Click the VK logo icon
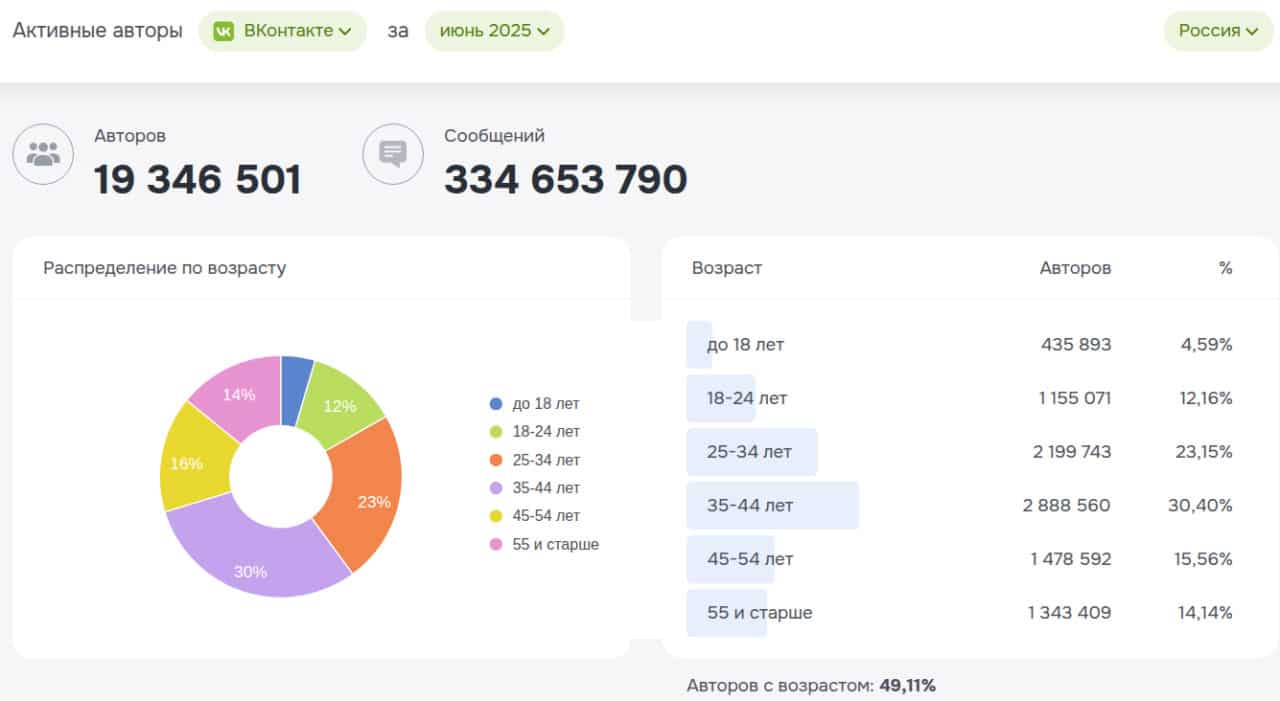The width and height of the screenshot is (1280, 701). [x=224, y=31]
